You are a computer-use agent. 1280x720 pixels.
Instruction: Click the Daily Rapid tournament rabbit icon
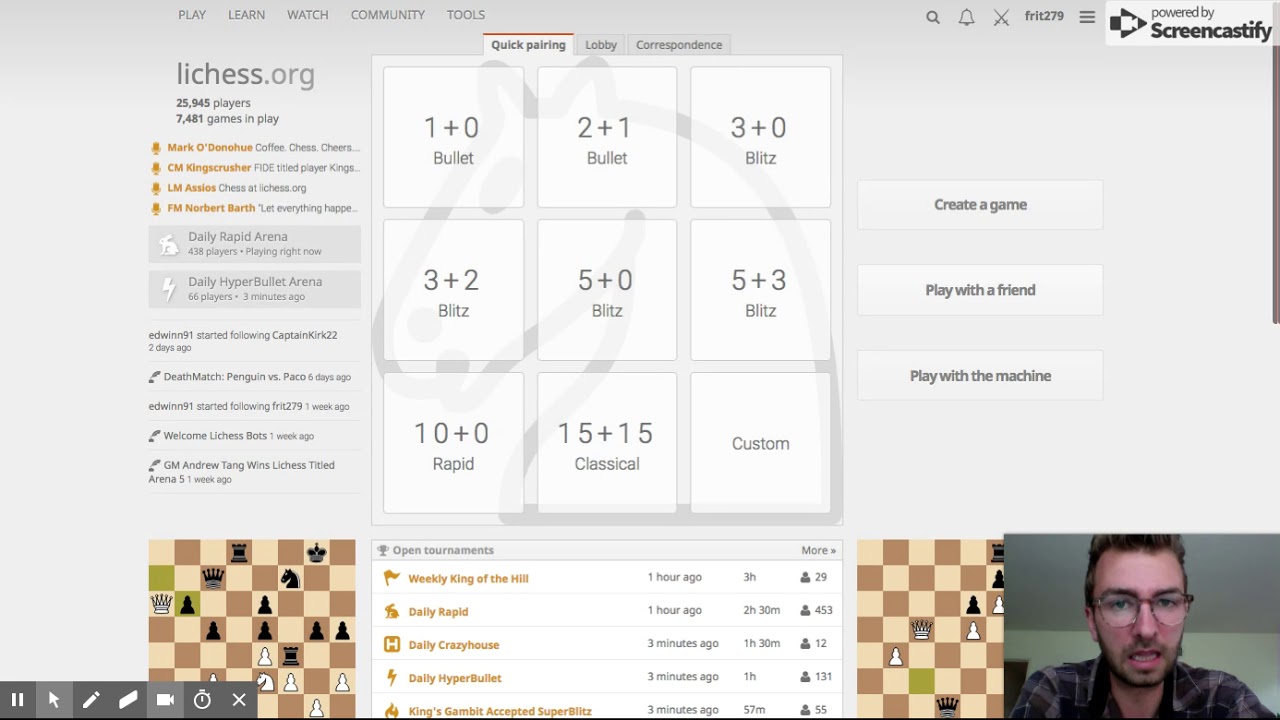[x=392, y=611]
